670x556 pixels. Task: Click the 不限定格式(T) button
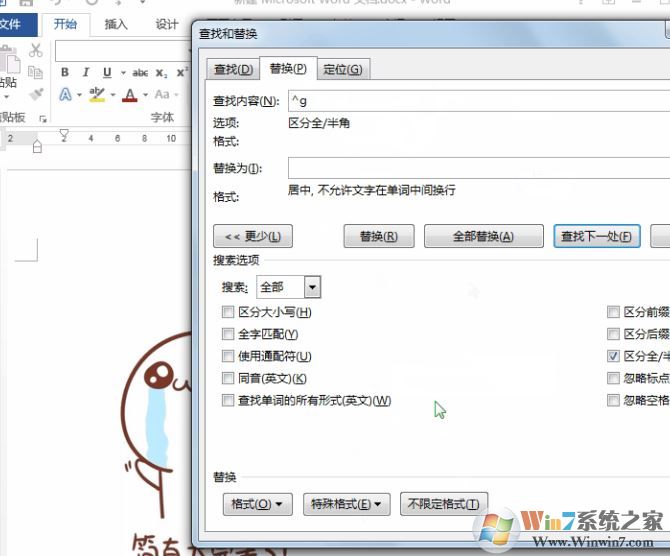pos(444,504)
